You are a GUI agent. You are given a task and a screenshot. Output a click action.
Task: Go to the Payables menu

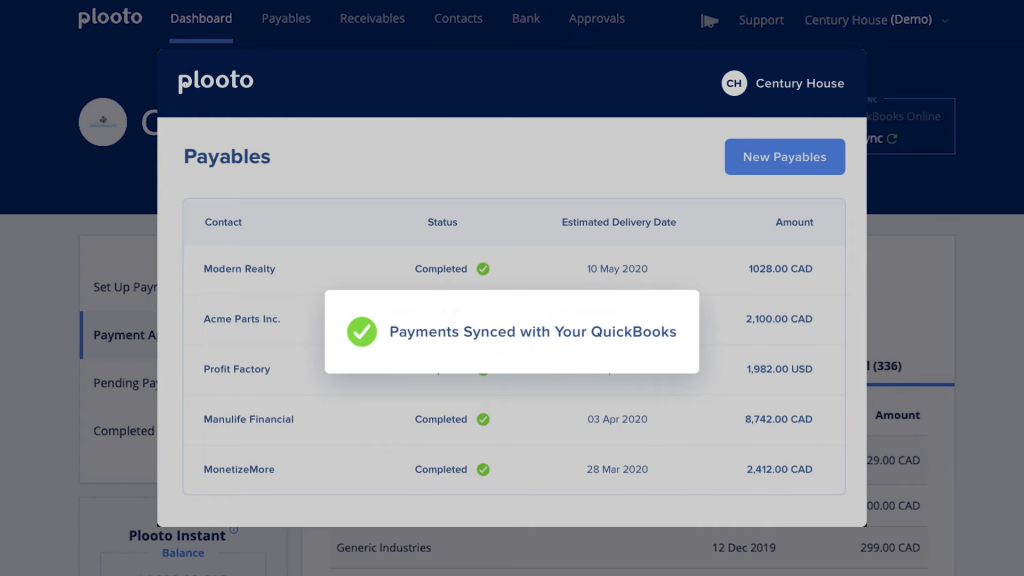click(x=286, y=18)
